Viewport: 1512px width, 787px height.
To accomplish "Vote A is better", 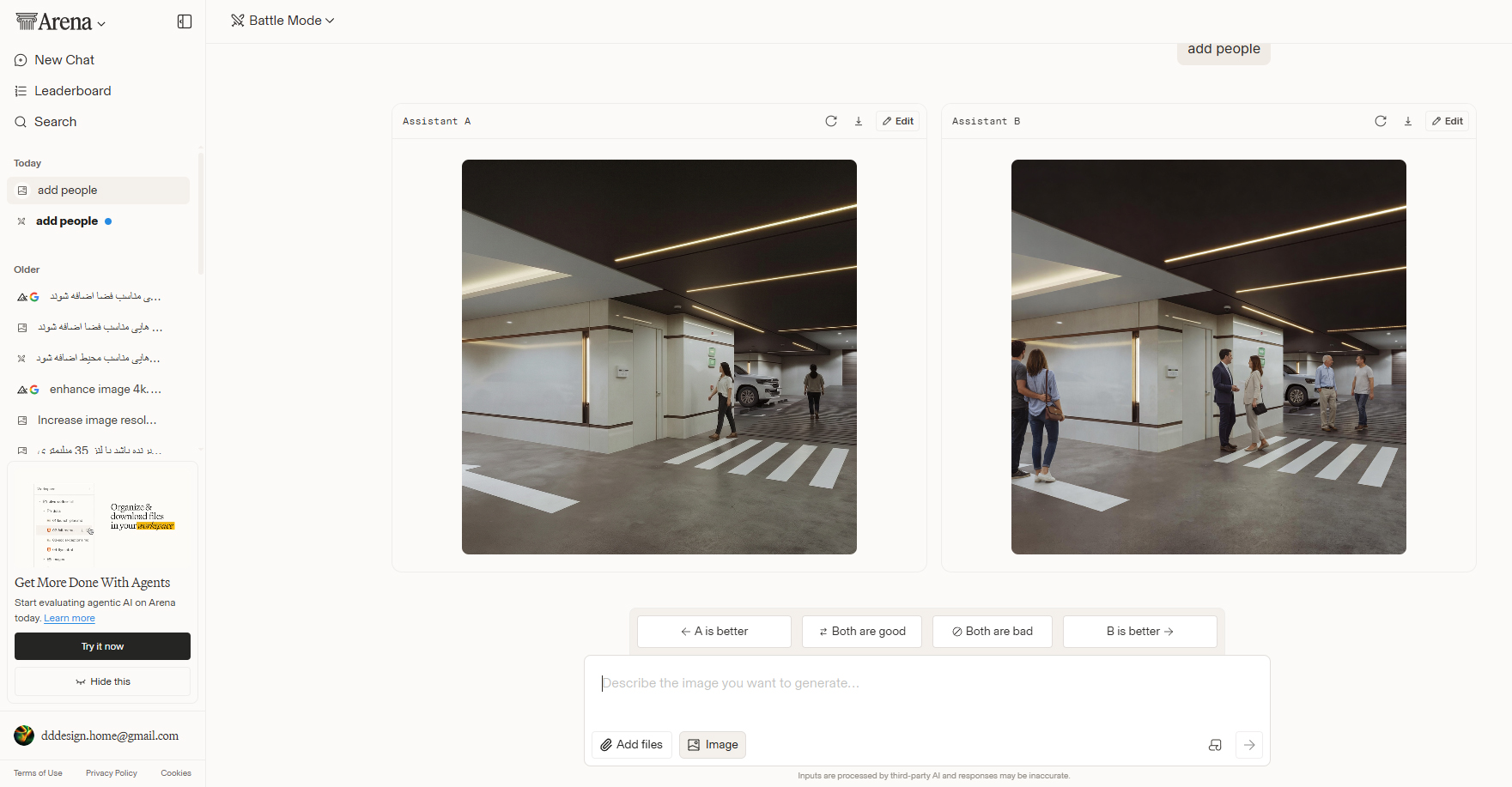I will pos(714,632).
